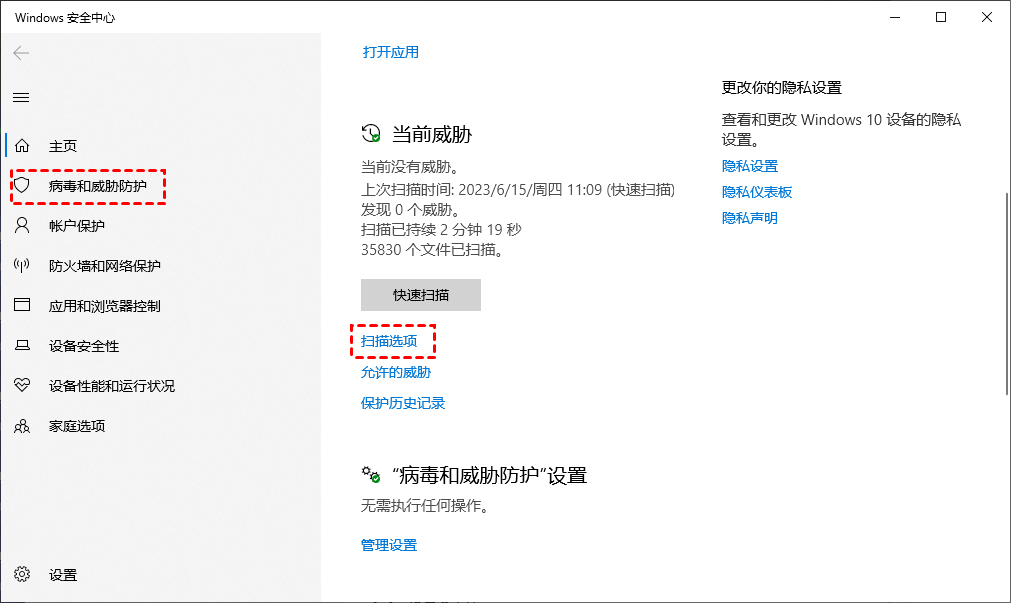Open the 扫描选项 link
Viewport: 1011px width, 603px height.
tap(389, 341)
